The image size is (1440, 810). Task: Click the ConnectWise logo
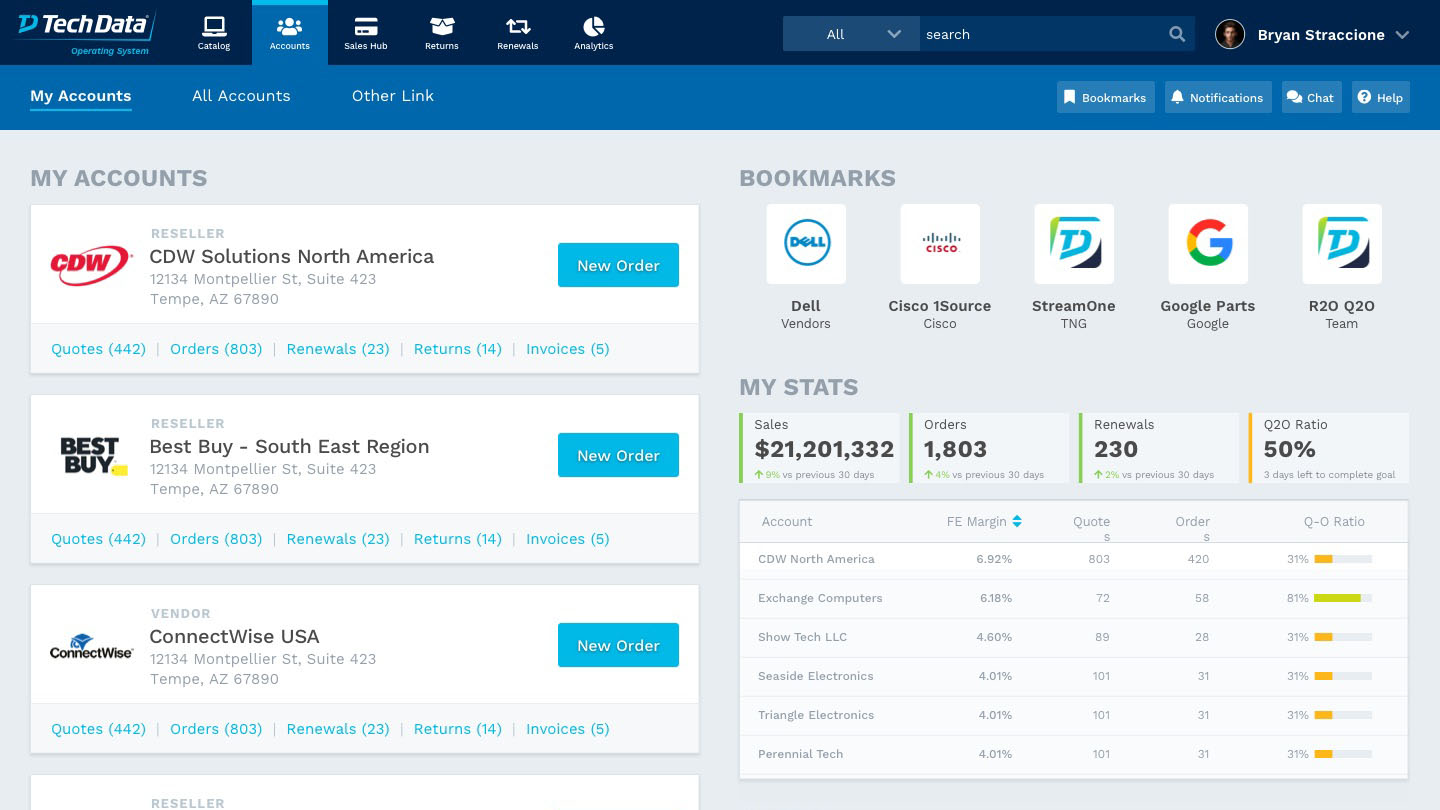point(91,646)
